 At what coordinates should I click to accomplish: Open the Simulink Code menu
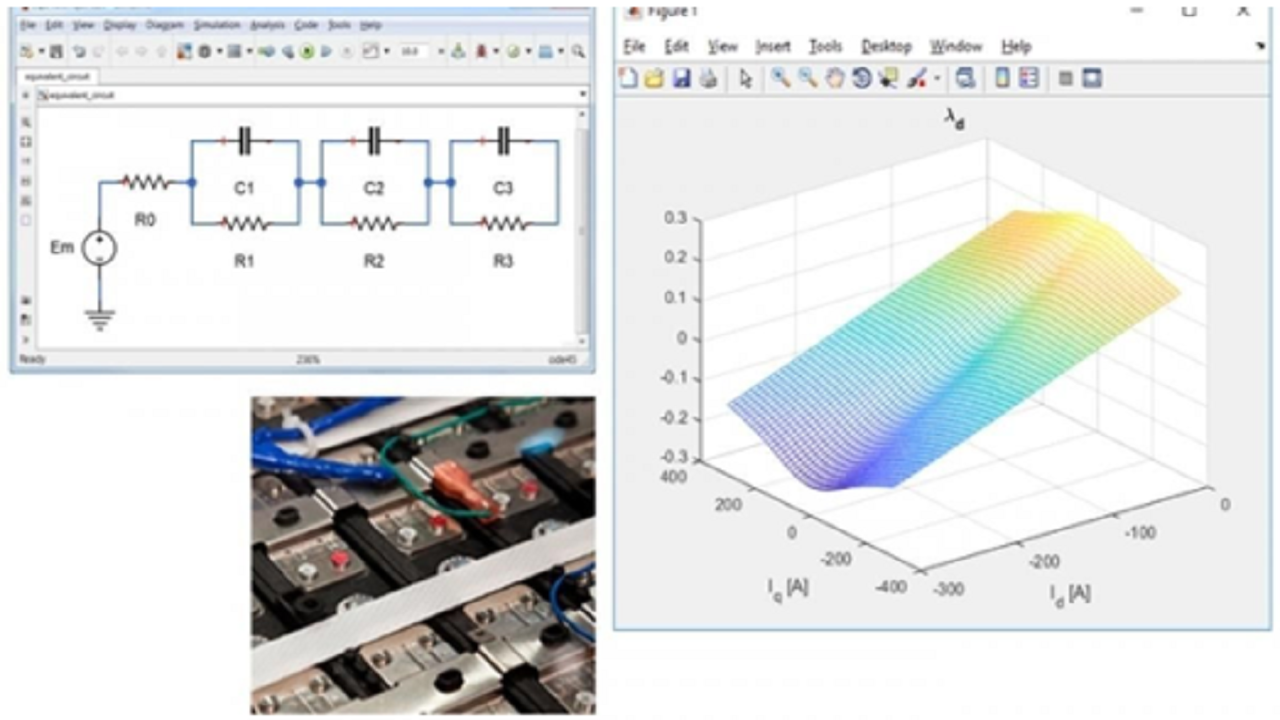click(306, 24)
